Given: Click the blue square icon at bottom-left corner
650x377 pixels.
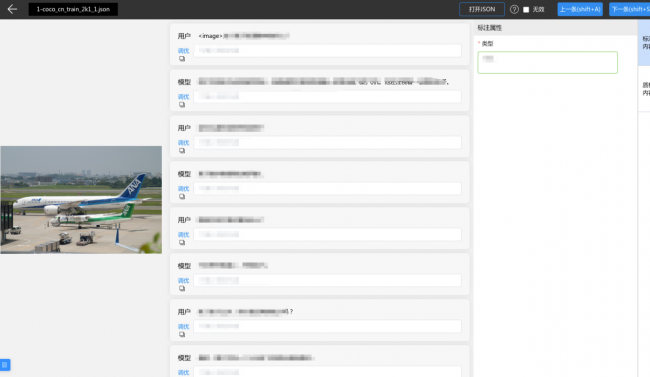Looking at the screenshot, I should click(x=5, y=365).
